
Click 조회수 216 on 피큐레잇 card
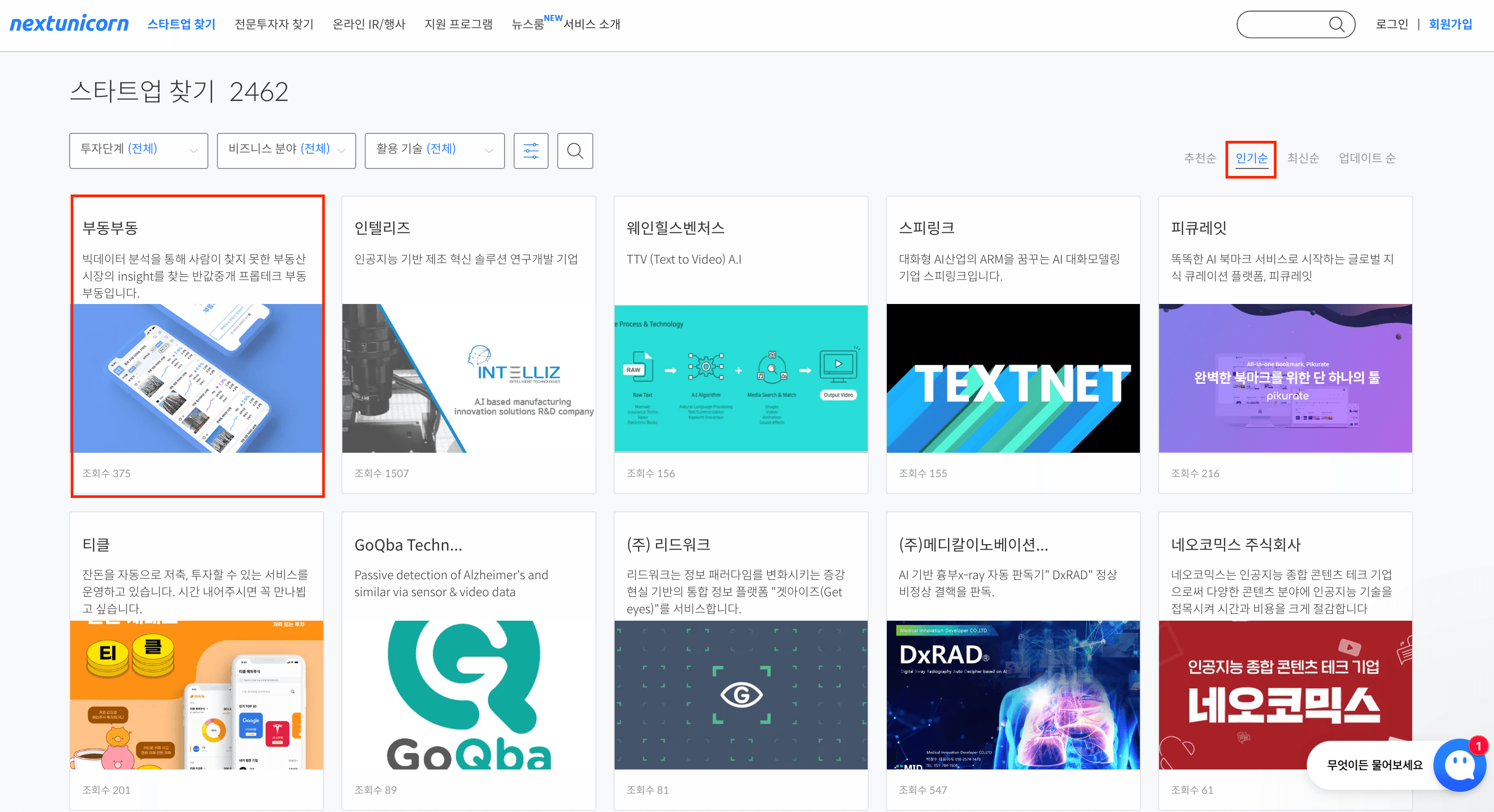[x=1195, y=473]
